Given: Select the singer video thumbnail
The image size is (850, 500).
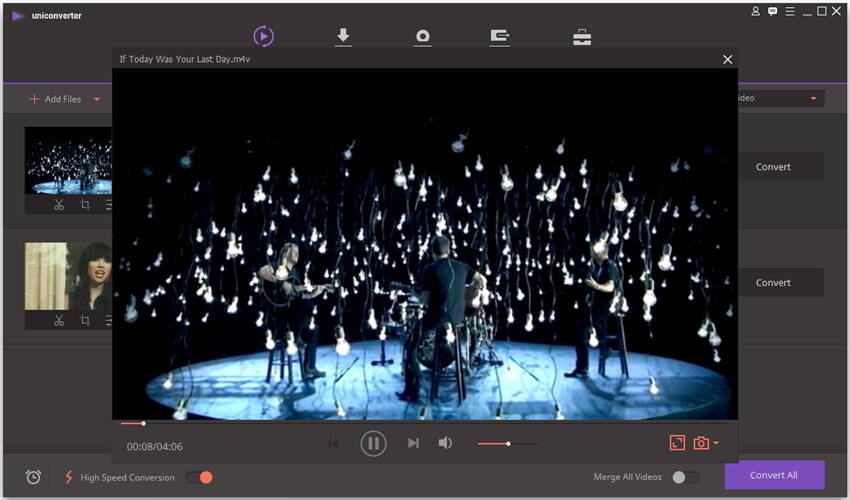Looking at the screenshot, I should tap(68, 276).
